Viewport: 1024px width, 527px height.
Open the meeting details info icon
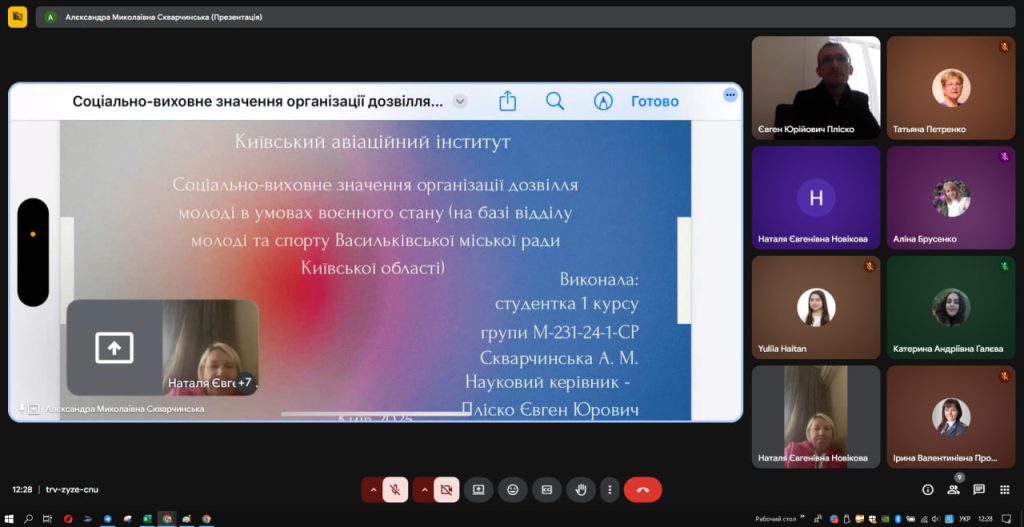coord(927,490)
